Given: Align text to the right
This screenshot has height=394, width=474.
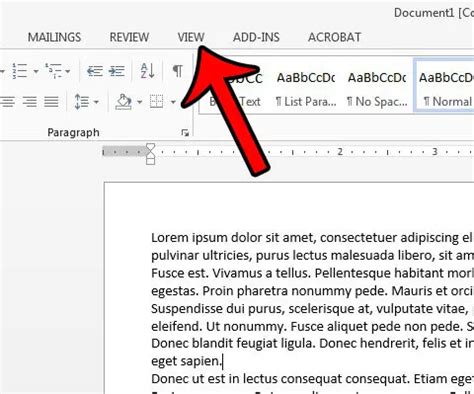Looking at the screenshot, I should (29, 101).
